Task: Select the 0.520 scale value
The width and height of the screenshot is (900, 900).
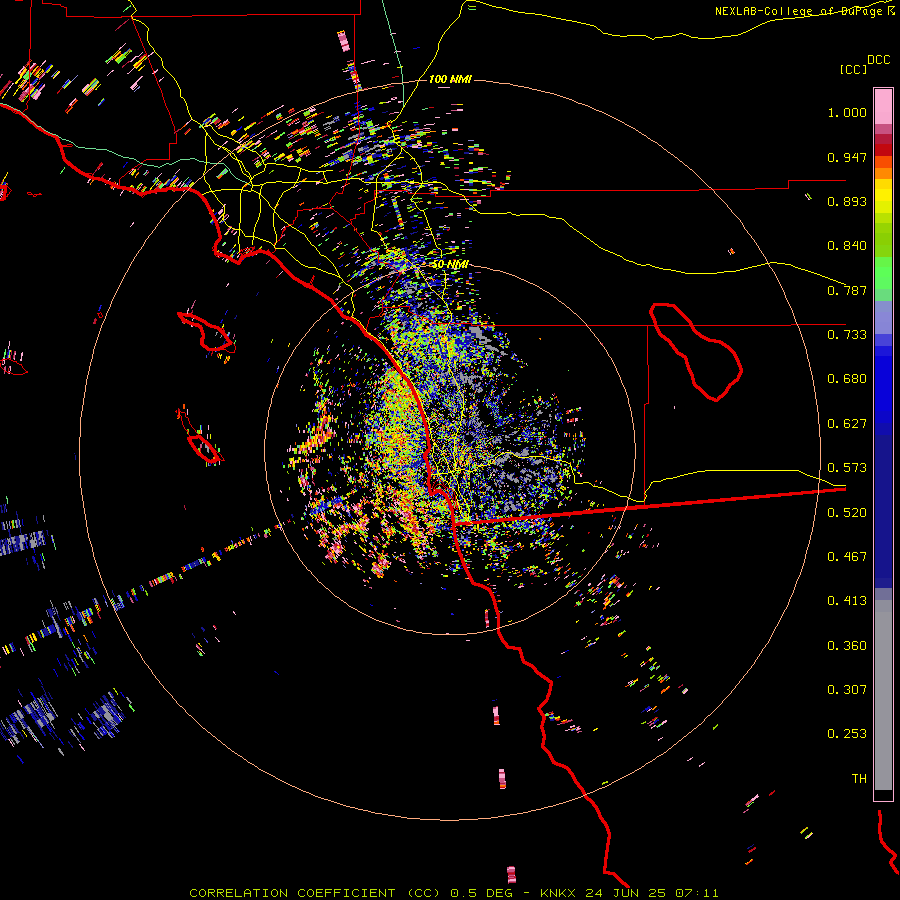Action: pos(847,513)
